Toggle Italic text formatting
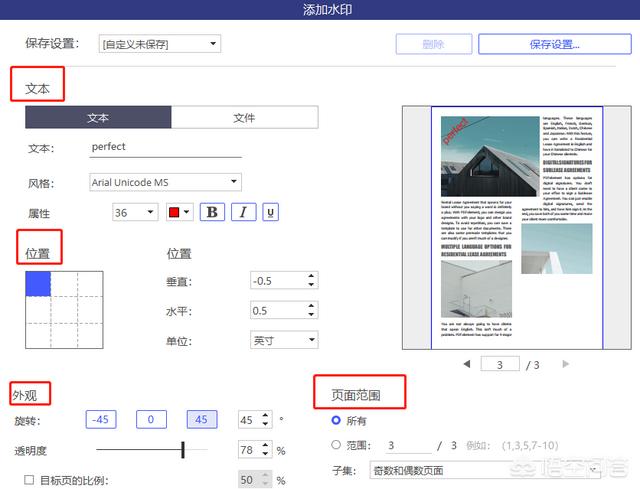 [x=243, y=212]
